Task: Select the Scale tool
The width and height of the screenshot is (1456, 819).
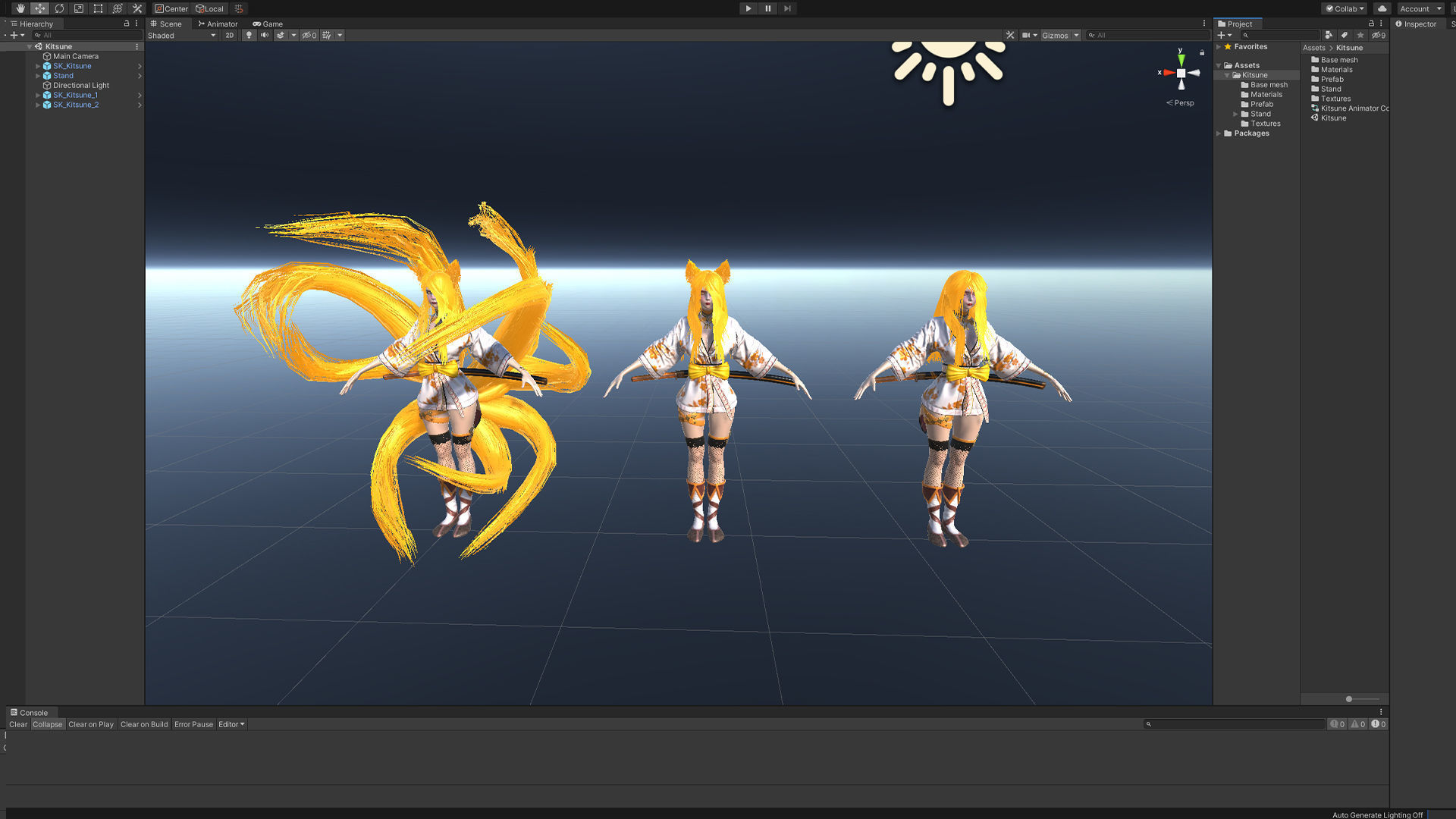Action: pos(79,8)
